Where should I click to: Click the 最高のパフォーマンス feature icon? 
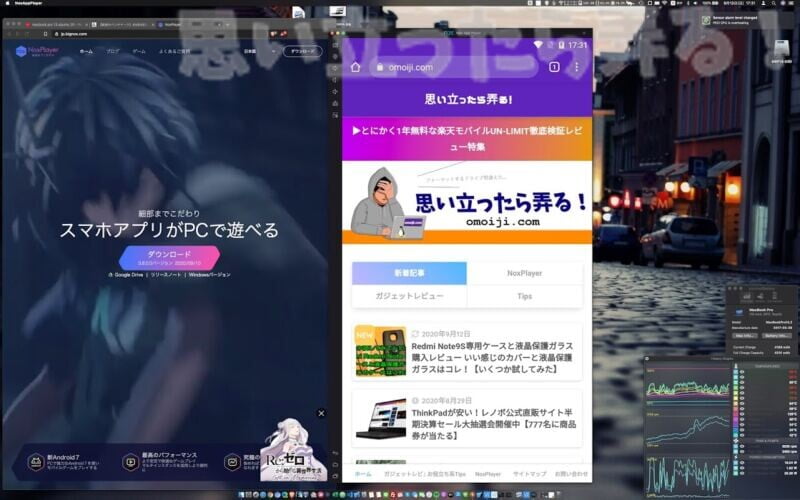[131, 462]
